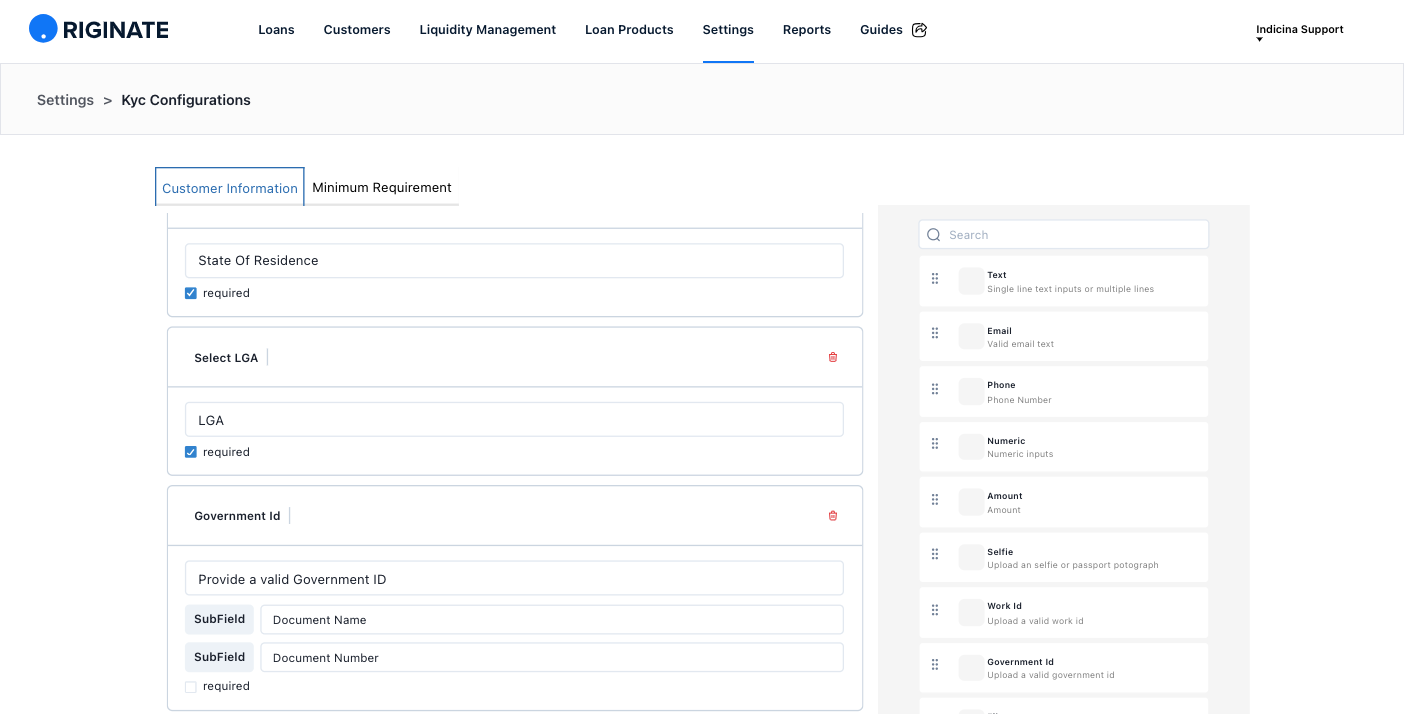
Task: Open the Loans menu
Action: click(276, 30)
